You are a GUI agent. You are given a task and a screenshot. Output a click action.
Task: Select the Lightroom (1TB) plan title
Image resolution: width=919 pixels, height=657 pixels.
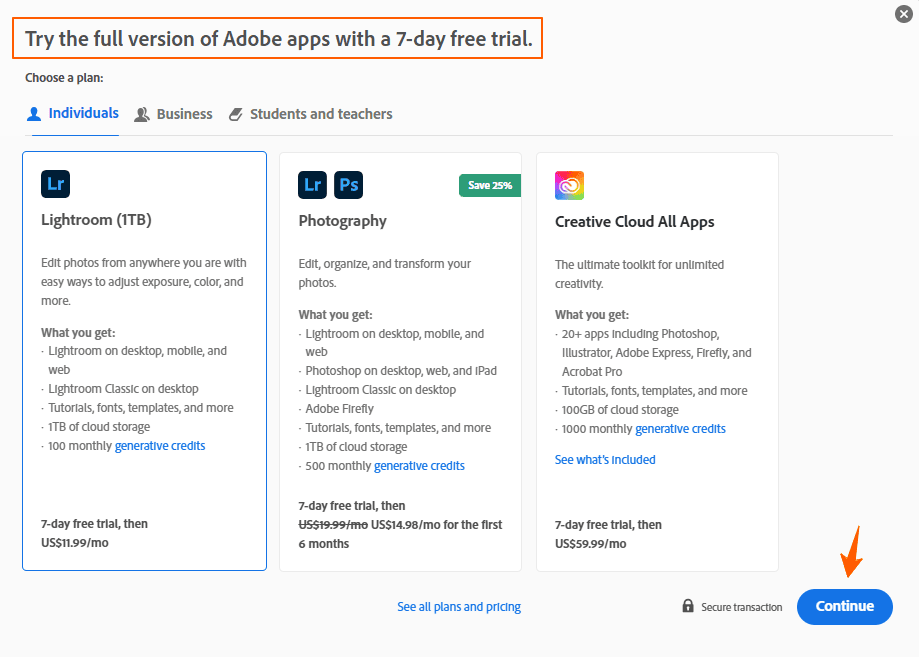(96, 220)
